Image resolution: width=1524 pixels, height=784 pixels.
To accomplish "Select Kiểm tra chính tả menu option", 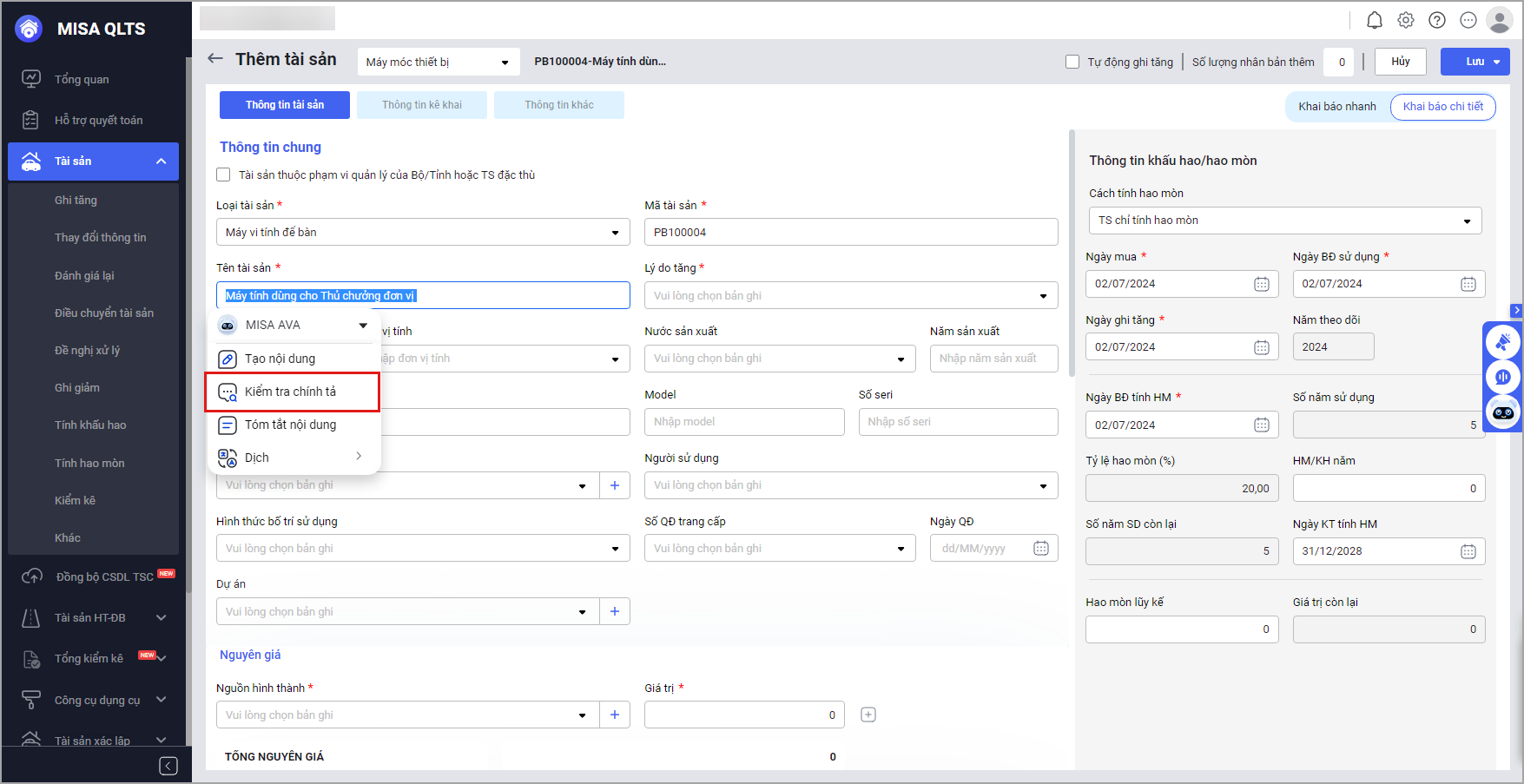I will click(x=291, y=392).
